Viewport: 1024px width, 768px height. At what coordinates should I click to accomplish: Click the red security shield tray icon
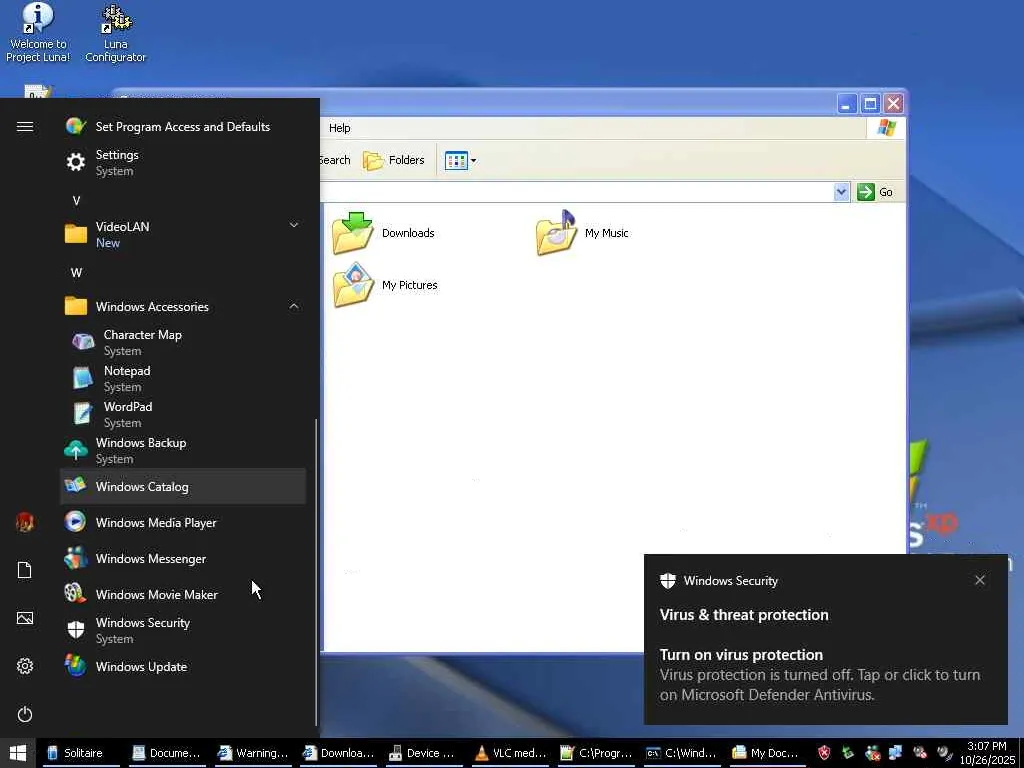tap(824, 753)
